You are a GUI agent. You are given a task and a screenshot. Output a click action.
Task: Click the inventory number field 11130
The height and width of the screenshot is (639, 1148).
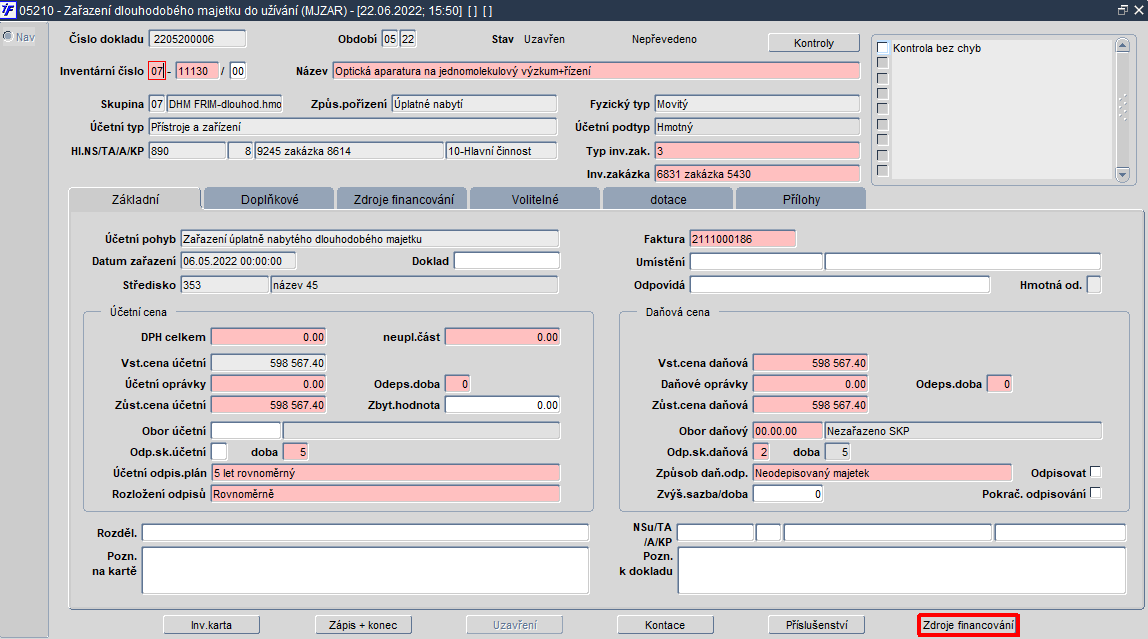tap(197, 71)
